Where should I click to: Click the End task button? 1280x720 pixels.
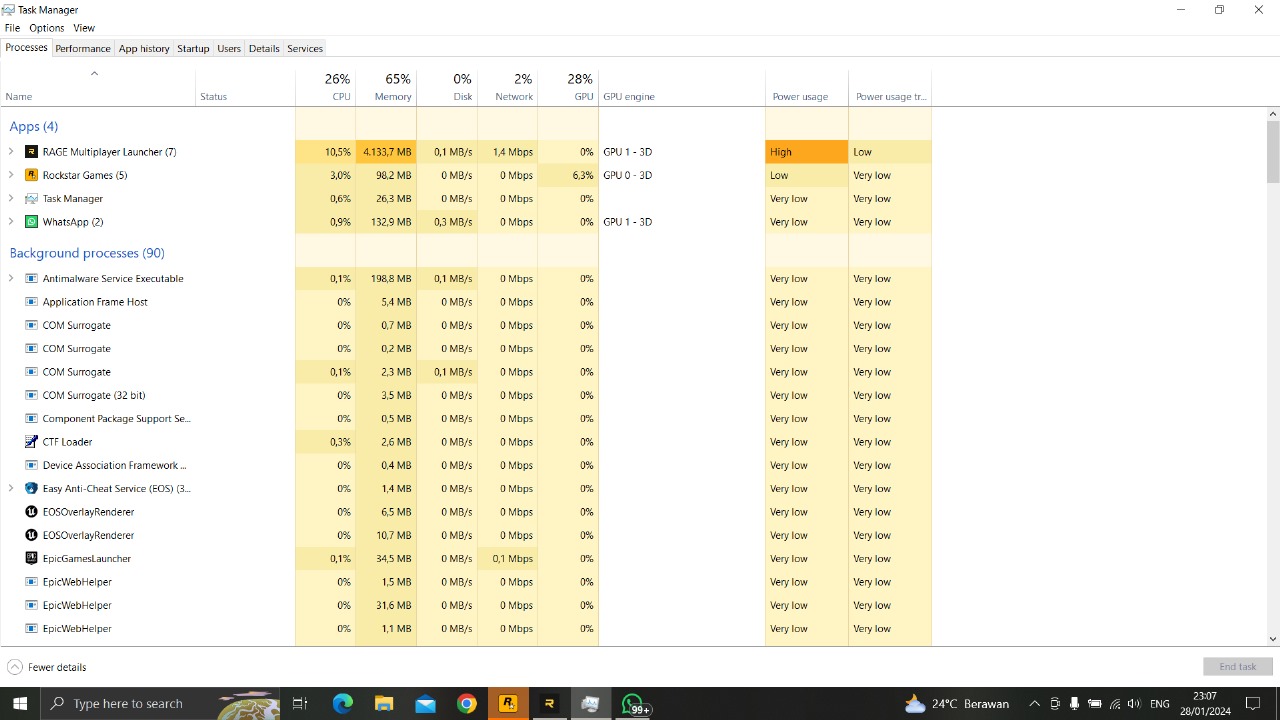tap(1238, 667)
